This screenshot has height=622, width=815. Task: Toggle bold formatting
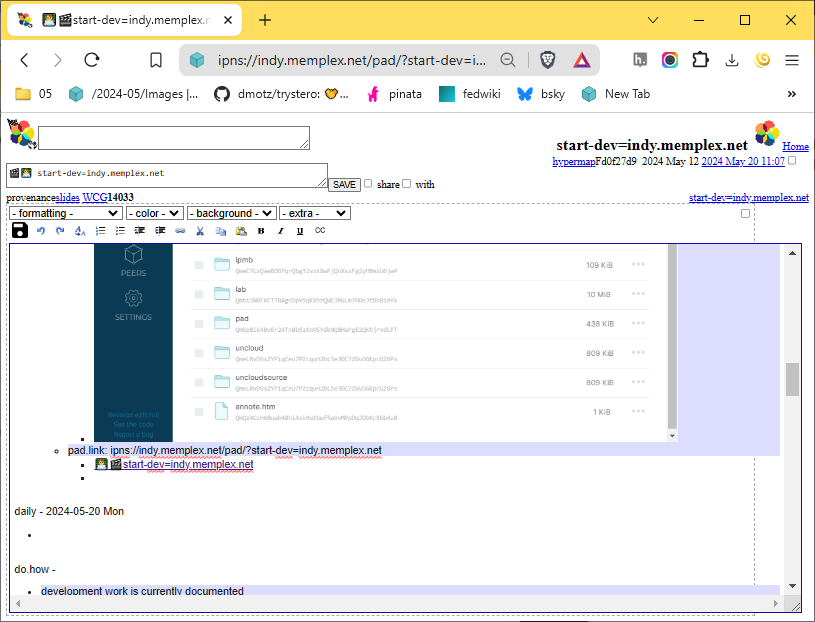click(261, 231)
